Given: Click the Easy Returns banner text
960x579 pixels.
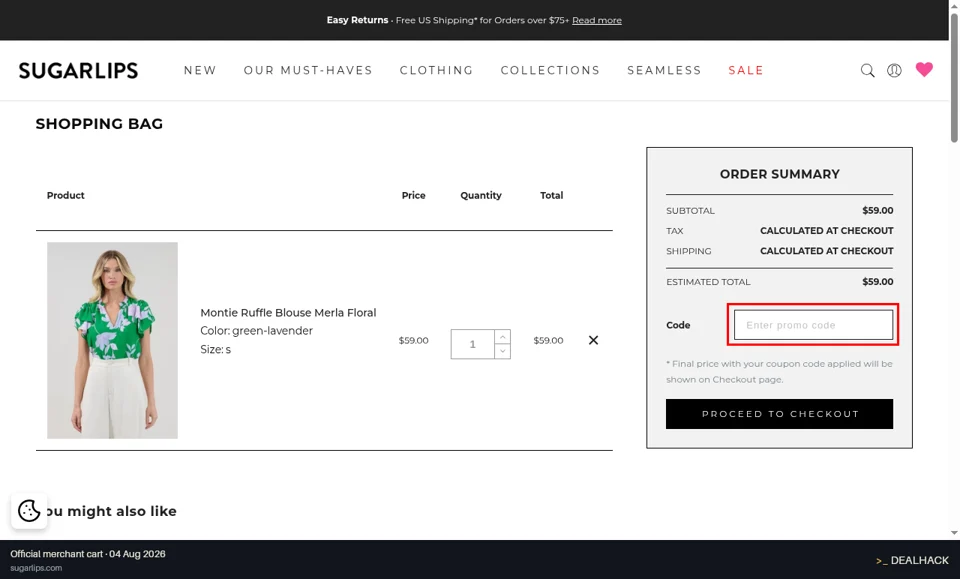Looking at the screenshot, I should [357, 20].
